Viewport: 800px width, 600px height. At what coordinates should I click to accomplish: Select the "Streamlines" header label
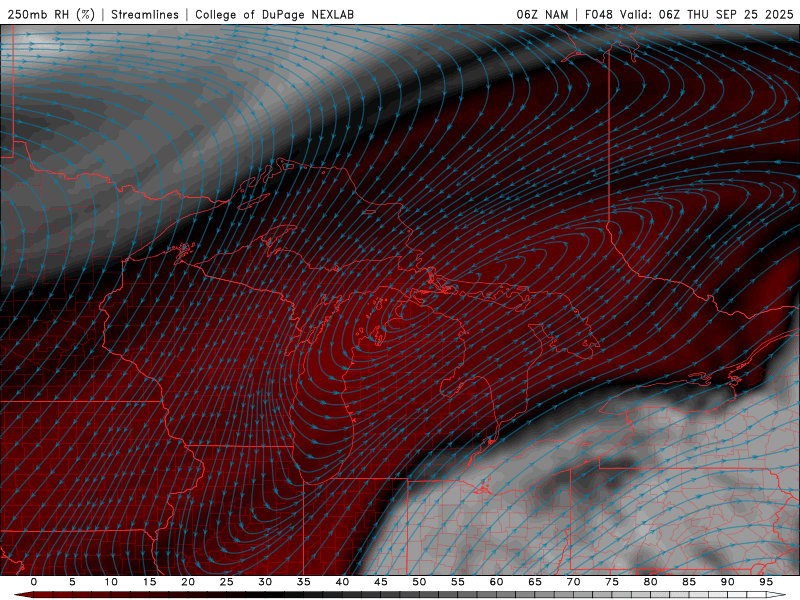tap(145, 15)
